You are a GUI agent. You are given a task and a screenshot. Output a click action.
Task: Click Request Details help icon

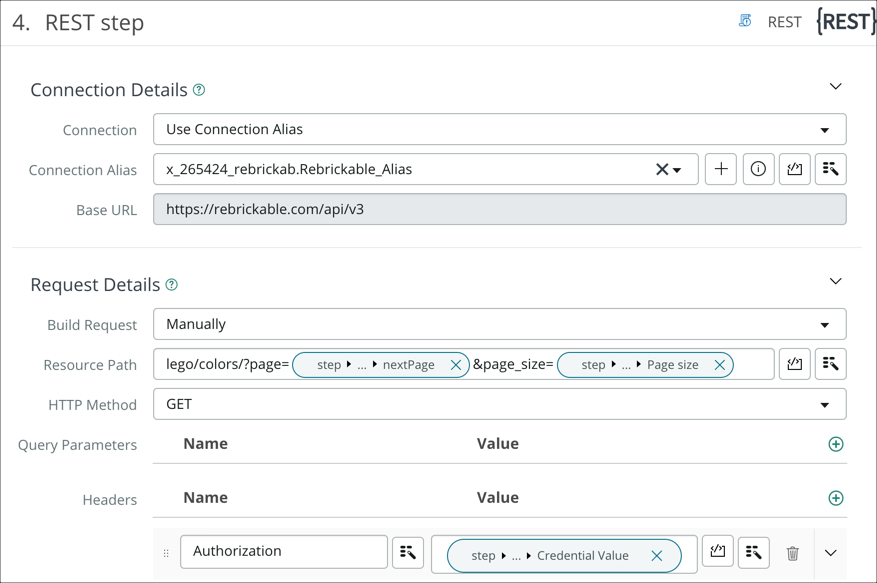tap(172, 285)
